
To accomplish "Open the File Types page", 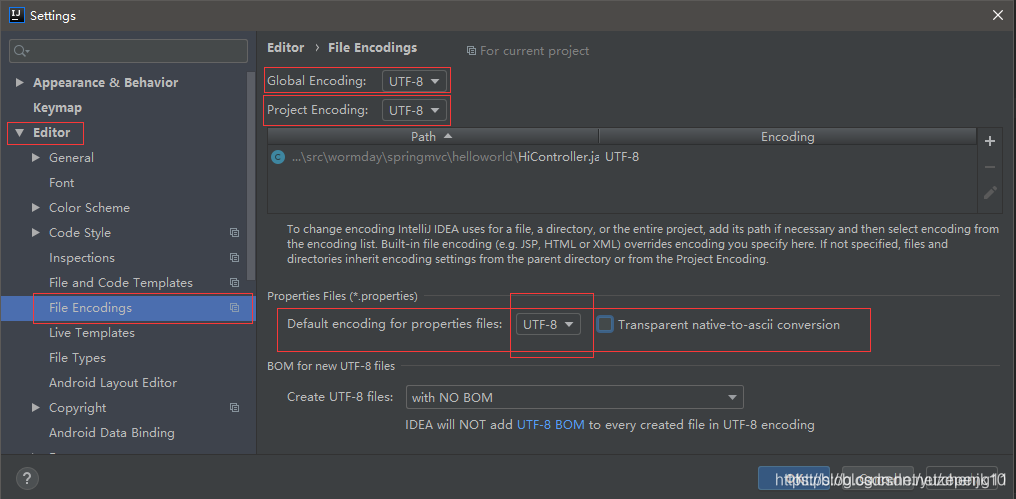I will (77, 358).
